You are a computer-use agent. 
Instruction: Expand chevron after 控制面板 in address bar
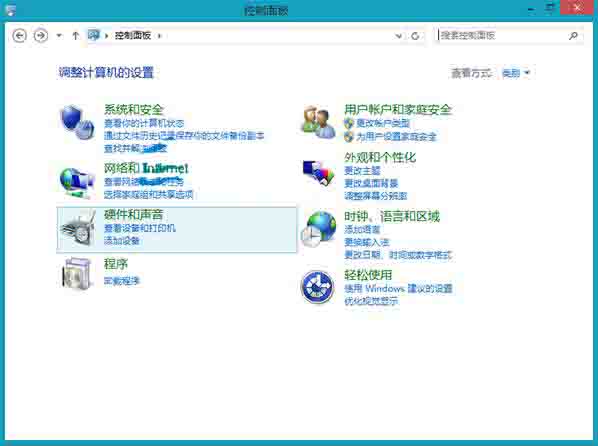pos(159,36)
